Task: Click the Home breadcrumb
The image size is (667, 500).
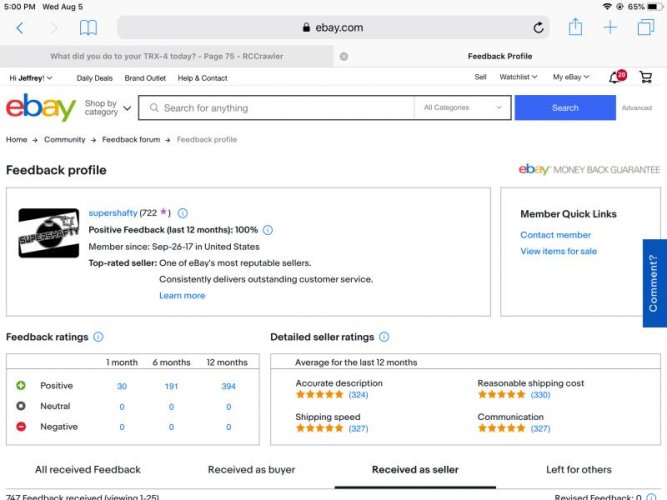Action: 16,140
